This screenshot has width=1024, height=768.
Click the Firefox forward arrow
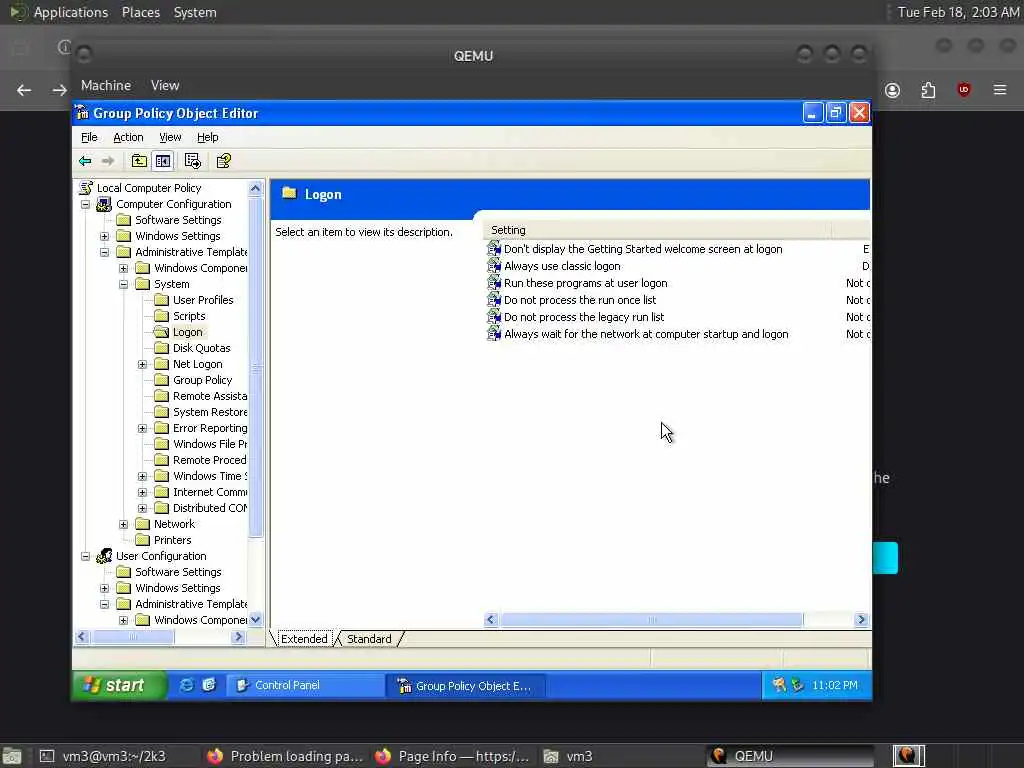tap(59, 90)
